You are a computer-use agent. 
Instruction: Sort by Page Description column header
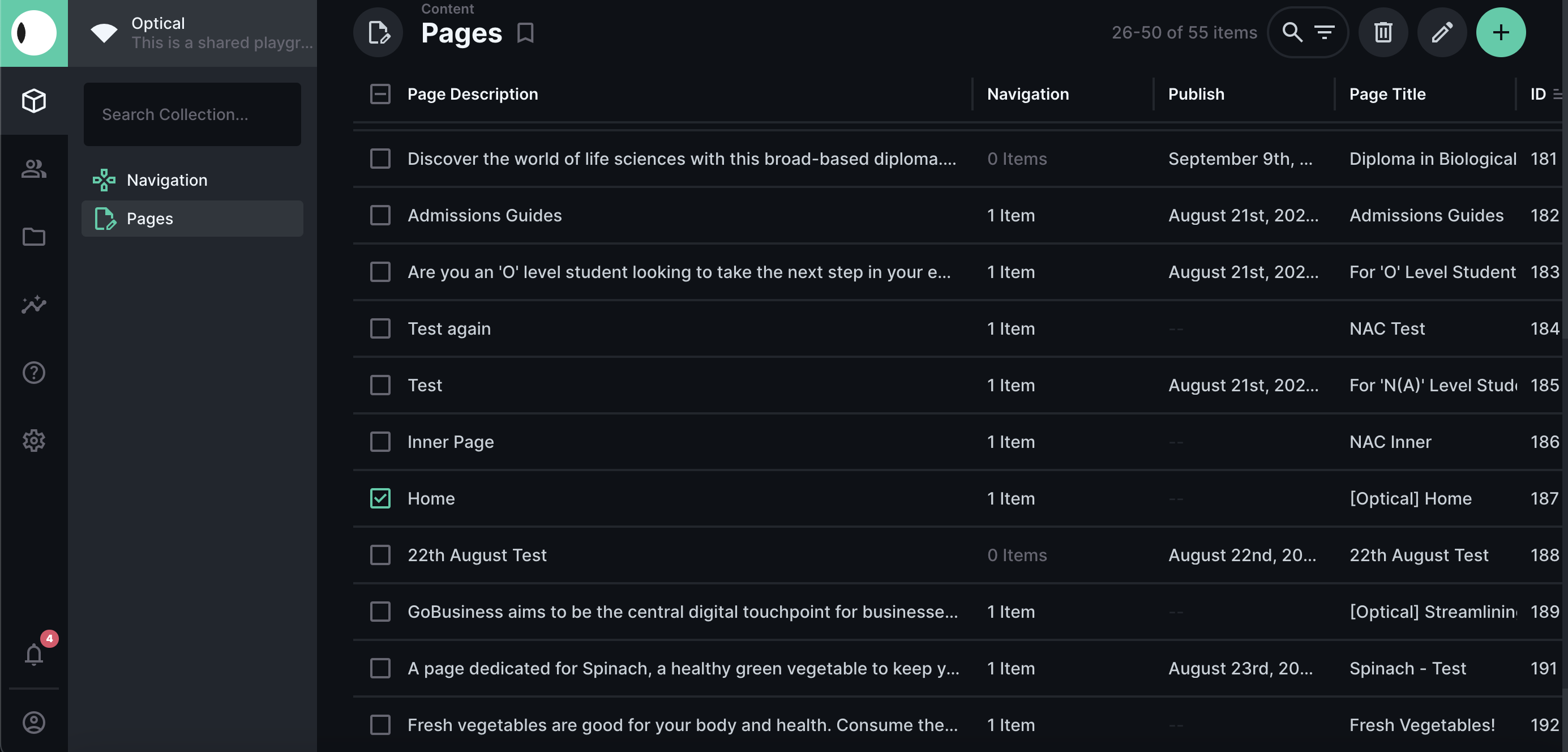coord(472,94)
